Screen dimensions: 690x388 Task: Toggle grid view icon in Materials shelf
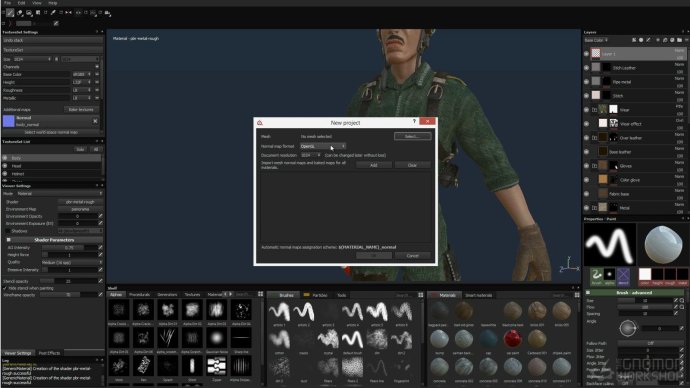point(577,295)
